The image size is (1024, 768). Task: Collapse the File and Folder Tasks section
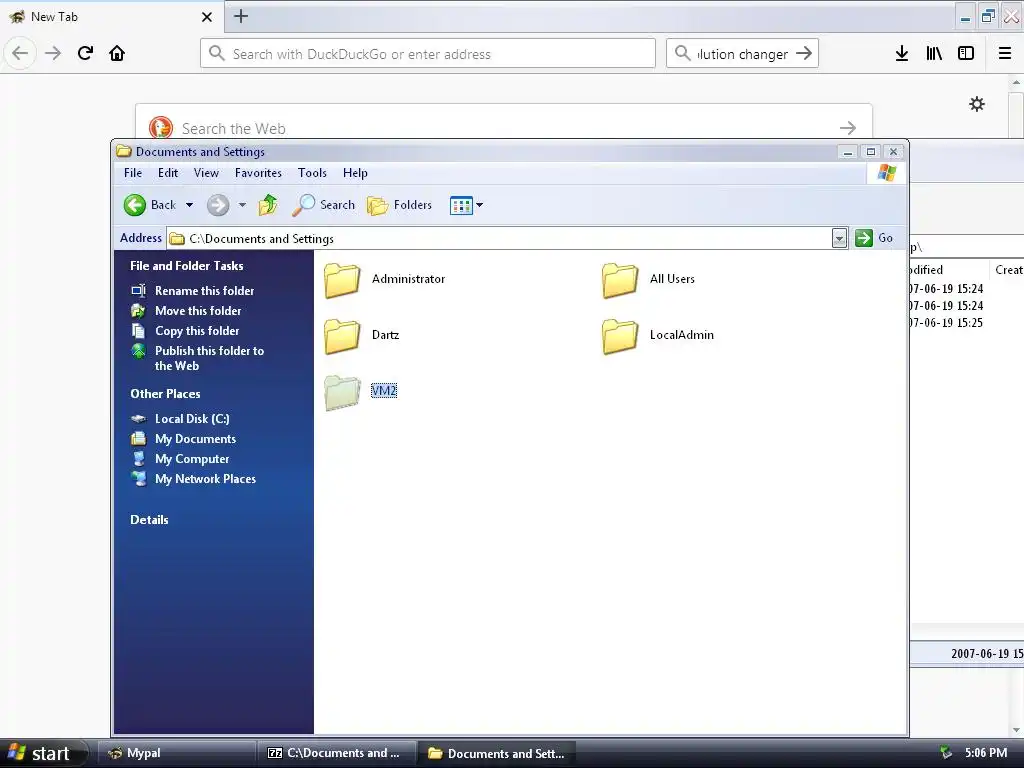pyautogui.click(x=186, y=266)
